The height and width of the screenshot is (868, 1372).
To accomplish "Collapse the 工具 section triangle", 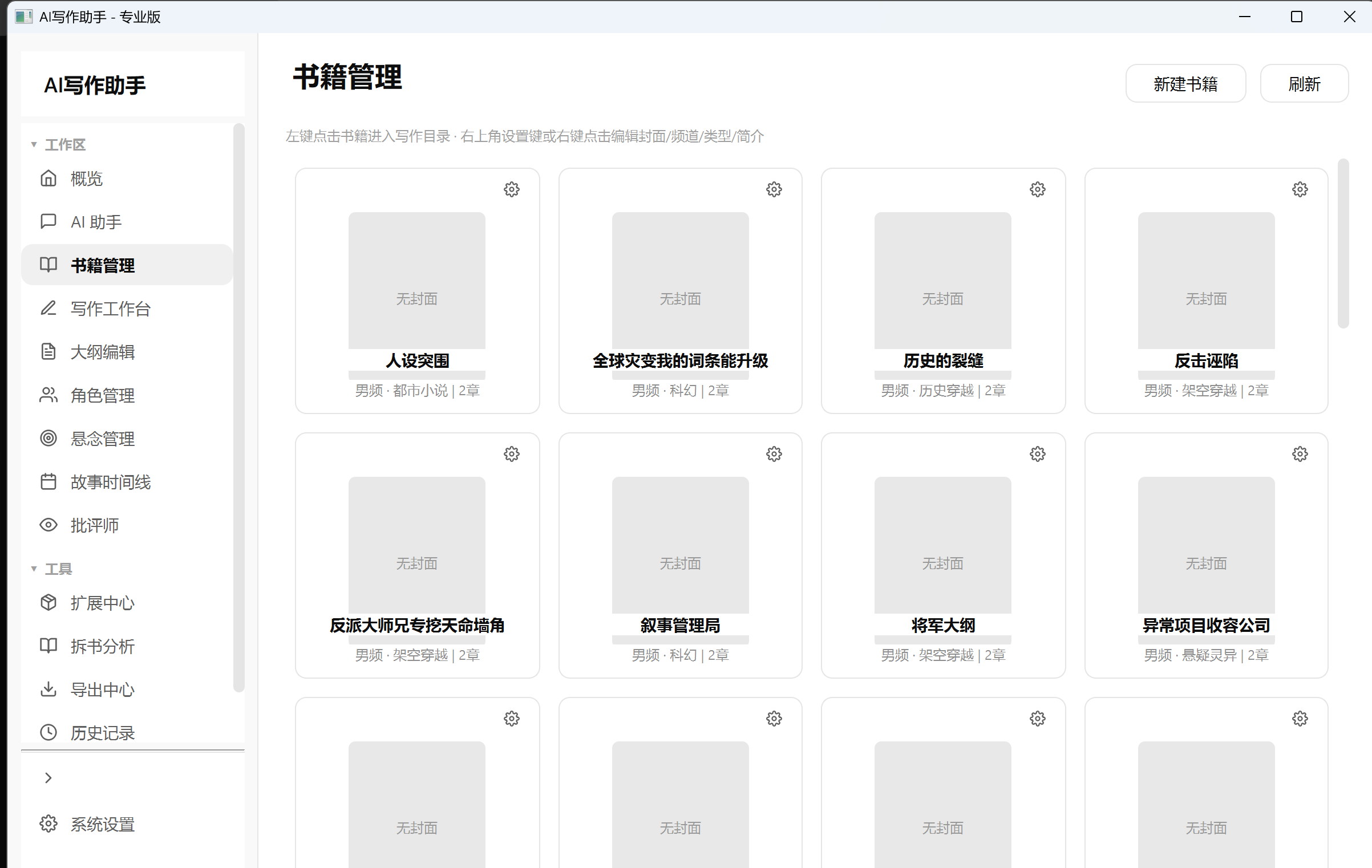I will [34, 569].
